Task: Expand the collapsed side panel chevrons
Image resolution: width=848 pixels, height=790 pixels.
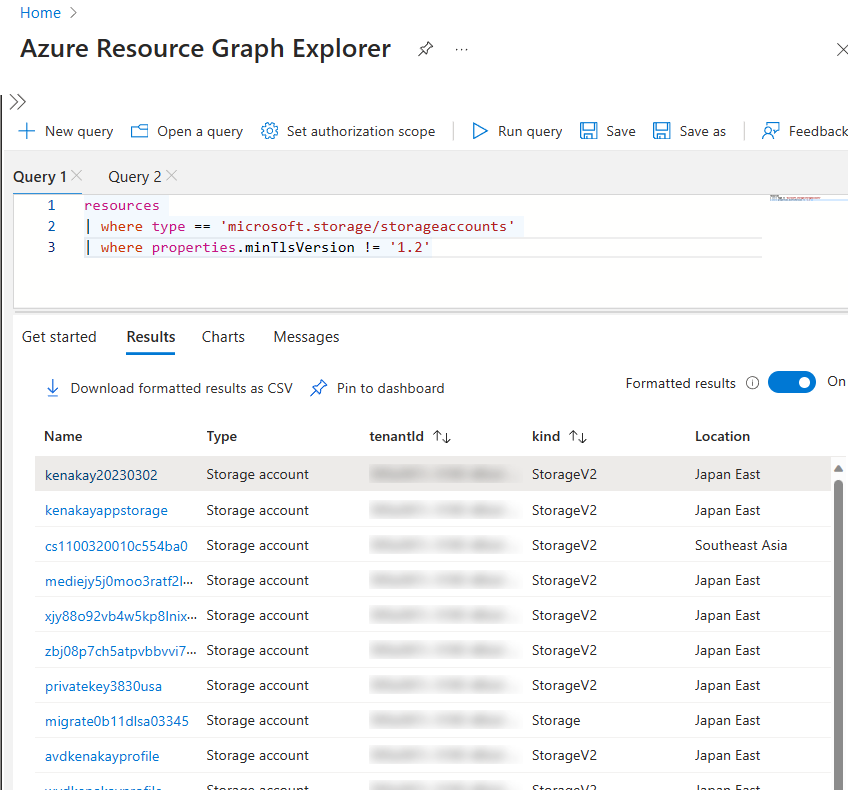Action: 18,102
